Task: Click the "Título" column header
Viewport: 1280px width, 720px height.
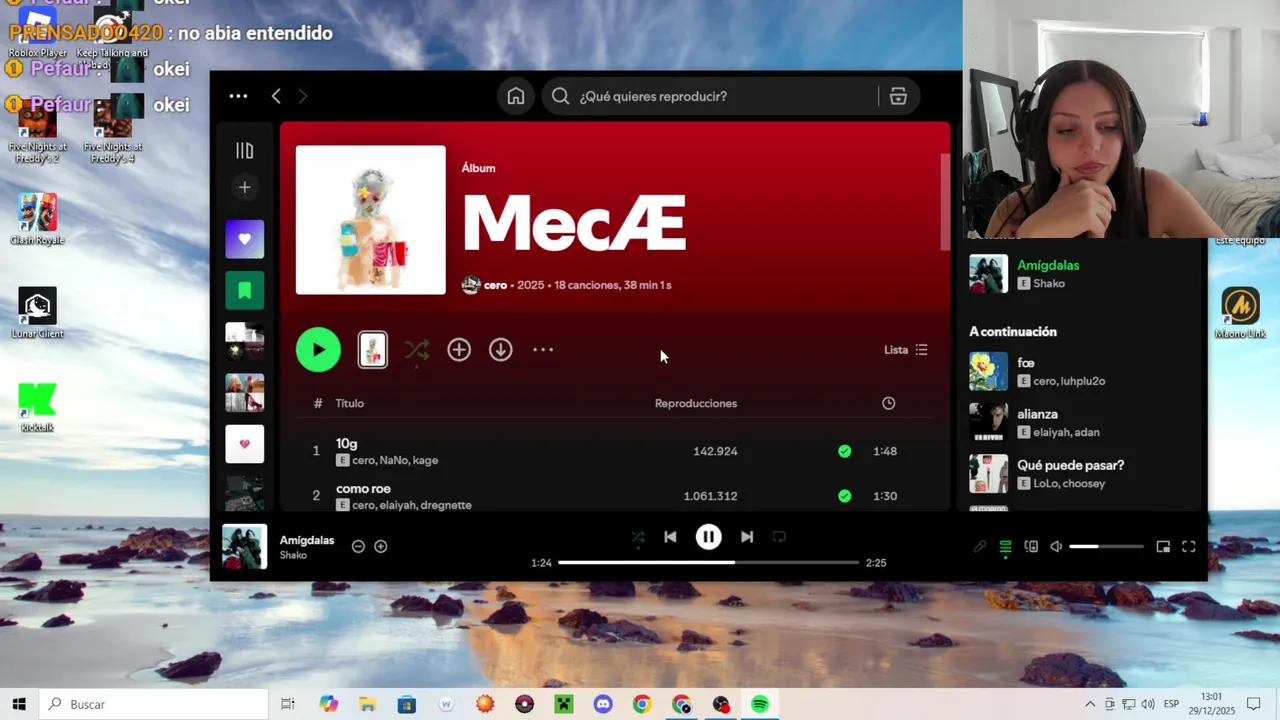Action: coord(349,403)
